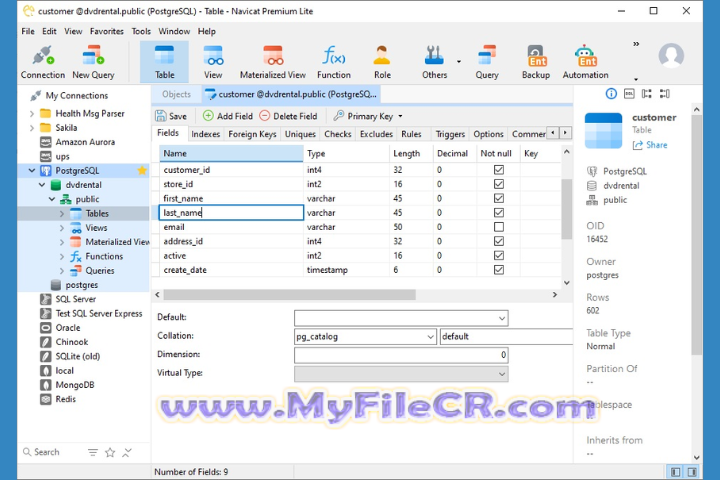720x480 pixels.
Task: Click the Share link for customer
Action: coord(650,145)
